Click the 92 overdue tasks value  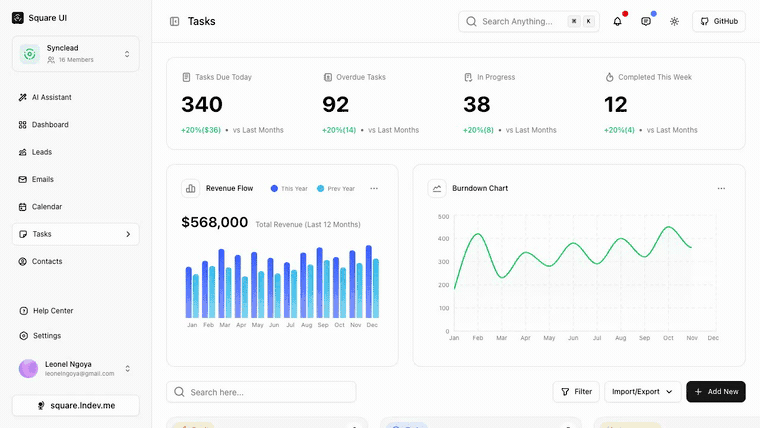point(335,104)
